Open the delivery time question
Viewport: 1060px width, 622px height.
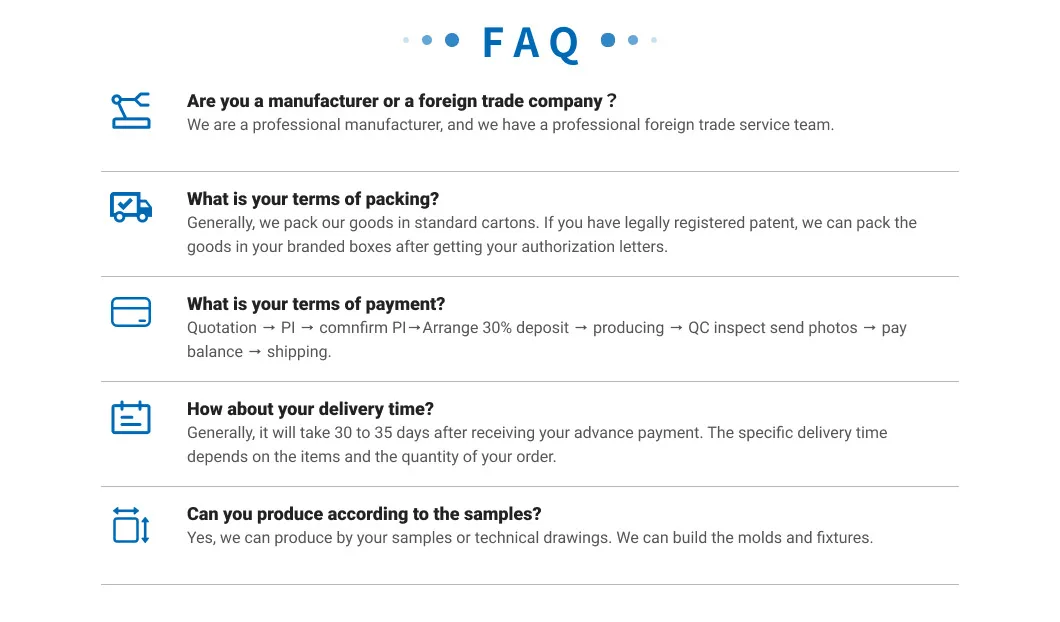(x=310, y=409)
